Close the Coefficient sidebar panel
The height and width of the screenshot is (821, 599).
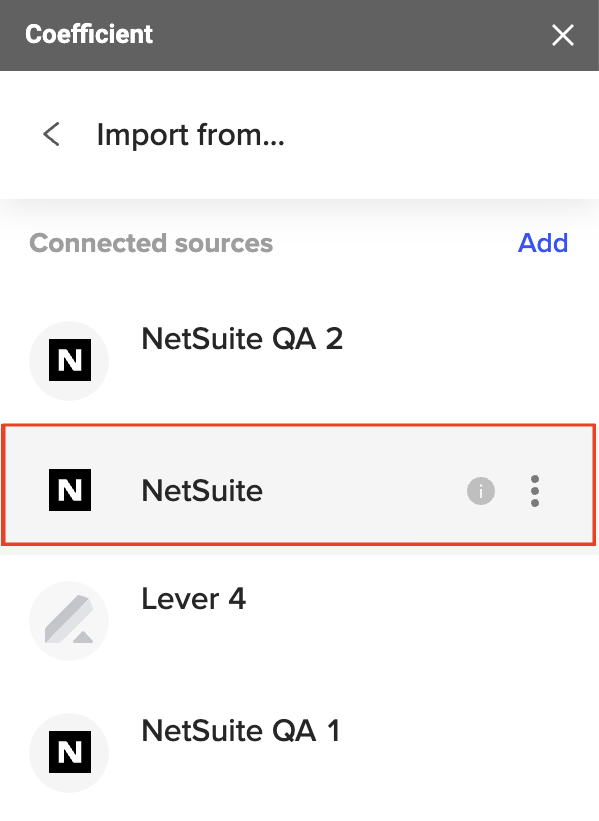pos(562,35)
